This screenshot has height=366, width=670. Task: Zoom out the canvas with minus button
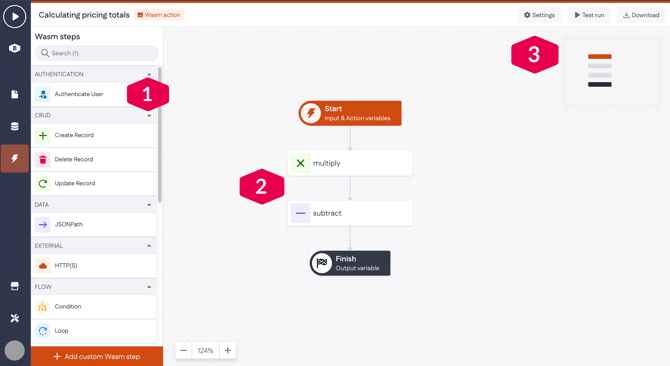coord(183,350)
